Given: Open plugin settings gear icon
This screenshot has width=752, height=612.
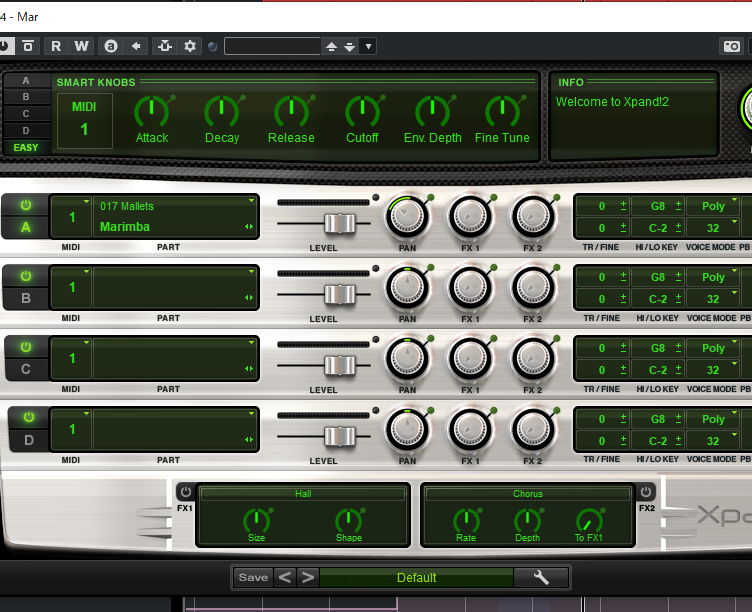Looking at the screenshot, I should click(190, 46).
